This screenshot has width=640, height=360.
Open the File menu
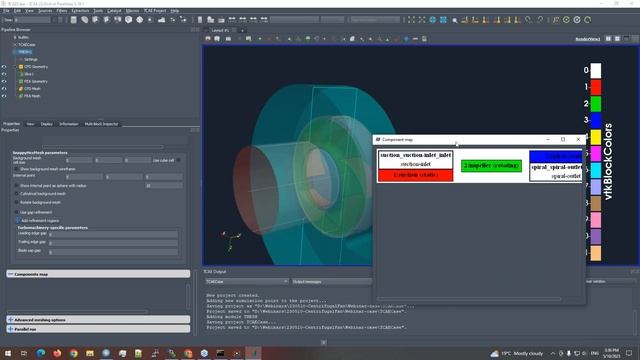[x=6, y=11]
